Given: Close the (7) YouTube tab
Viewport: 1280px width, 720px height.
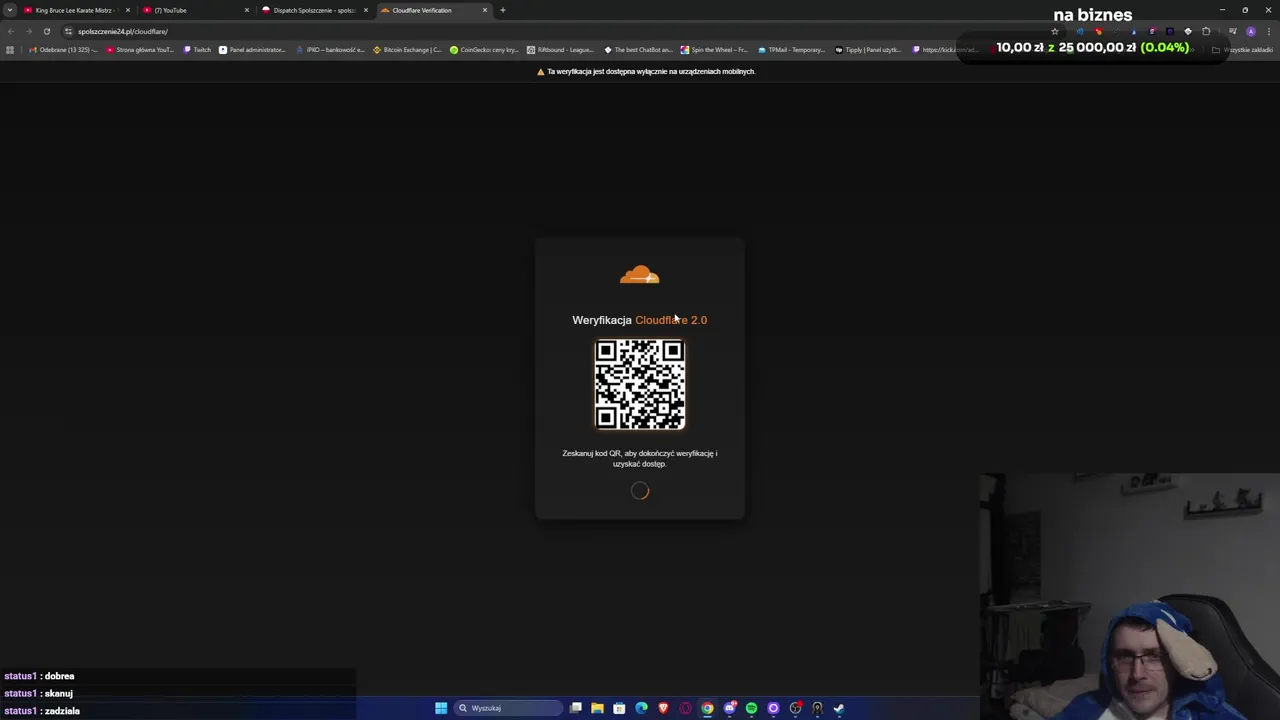Looking at the screenshot, I should coord(246,10).
